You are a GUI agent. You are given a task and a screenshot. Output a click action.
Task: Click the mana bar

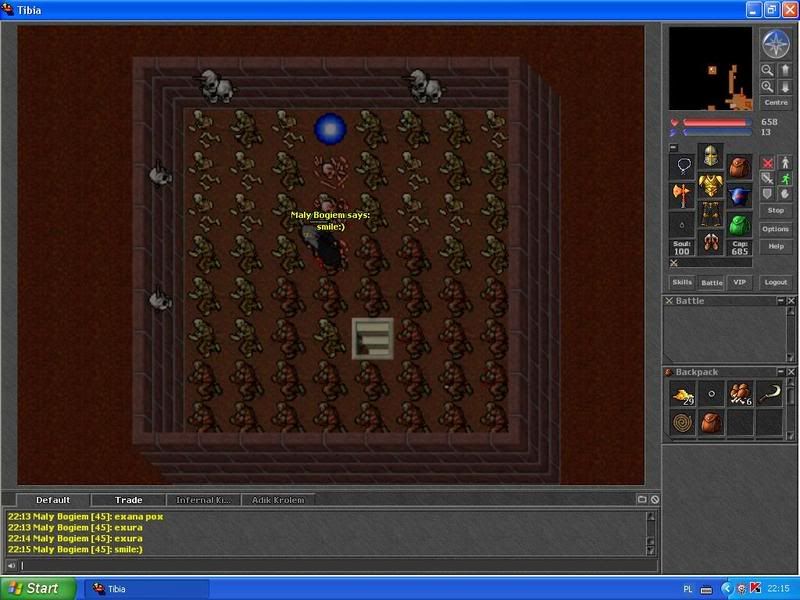pyautogui.click(x=717, y=133)
